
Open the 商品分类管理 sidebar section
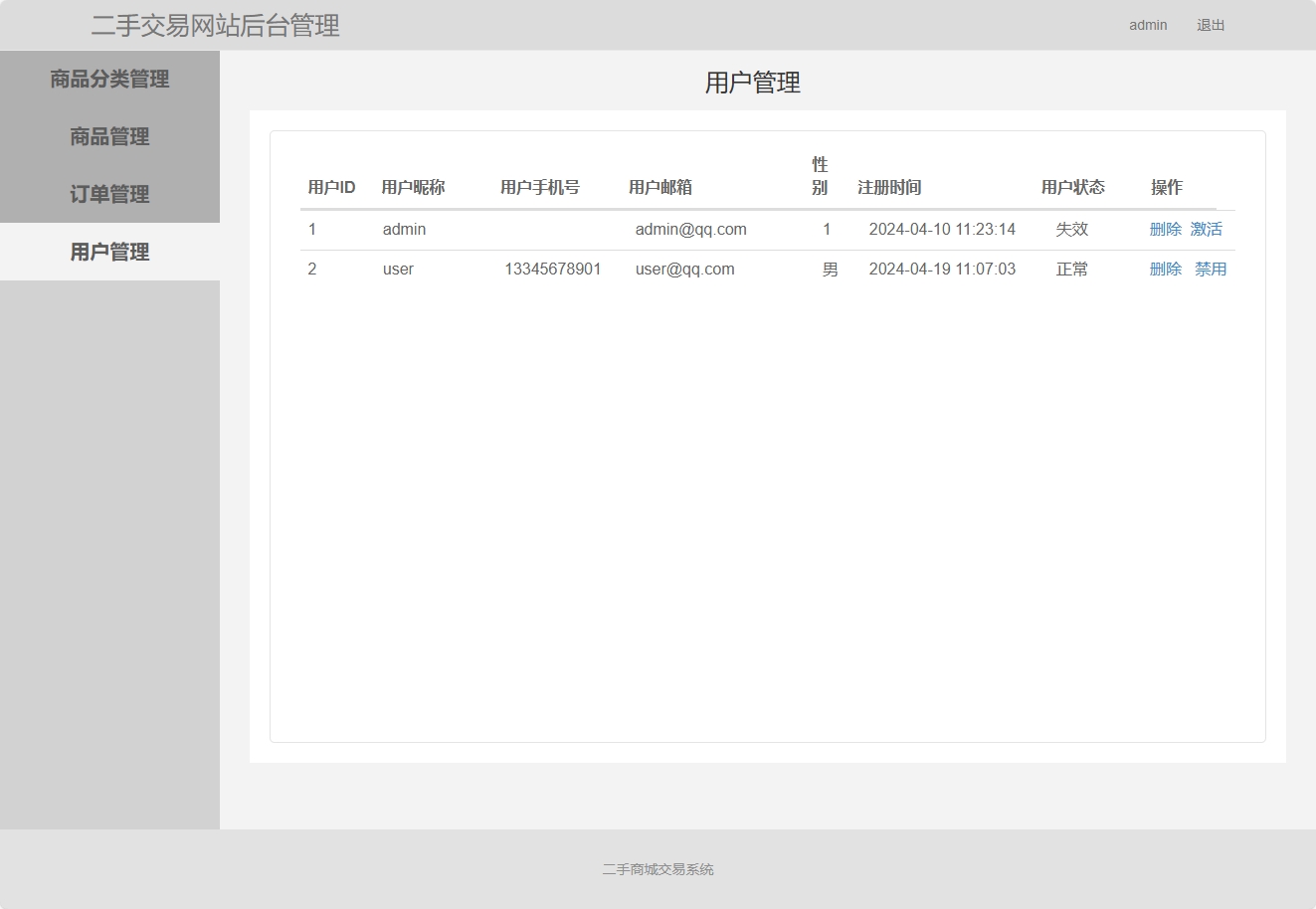pyautogui.click(x=109, y=79)
